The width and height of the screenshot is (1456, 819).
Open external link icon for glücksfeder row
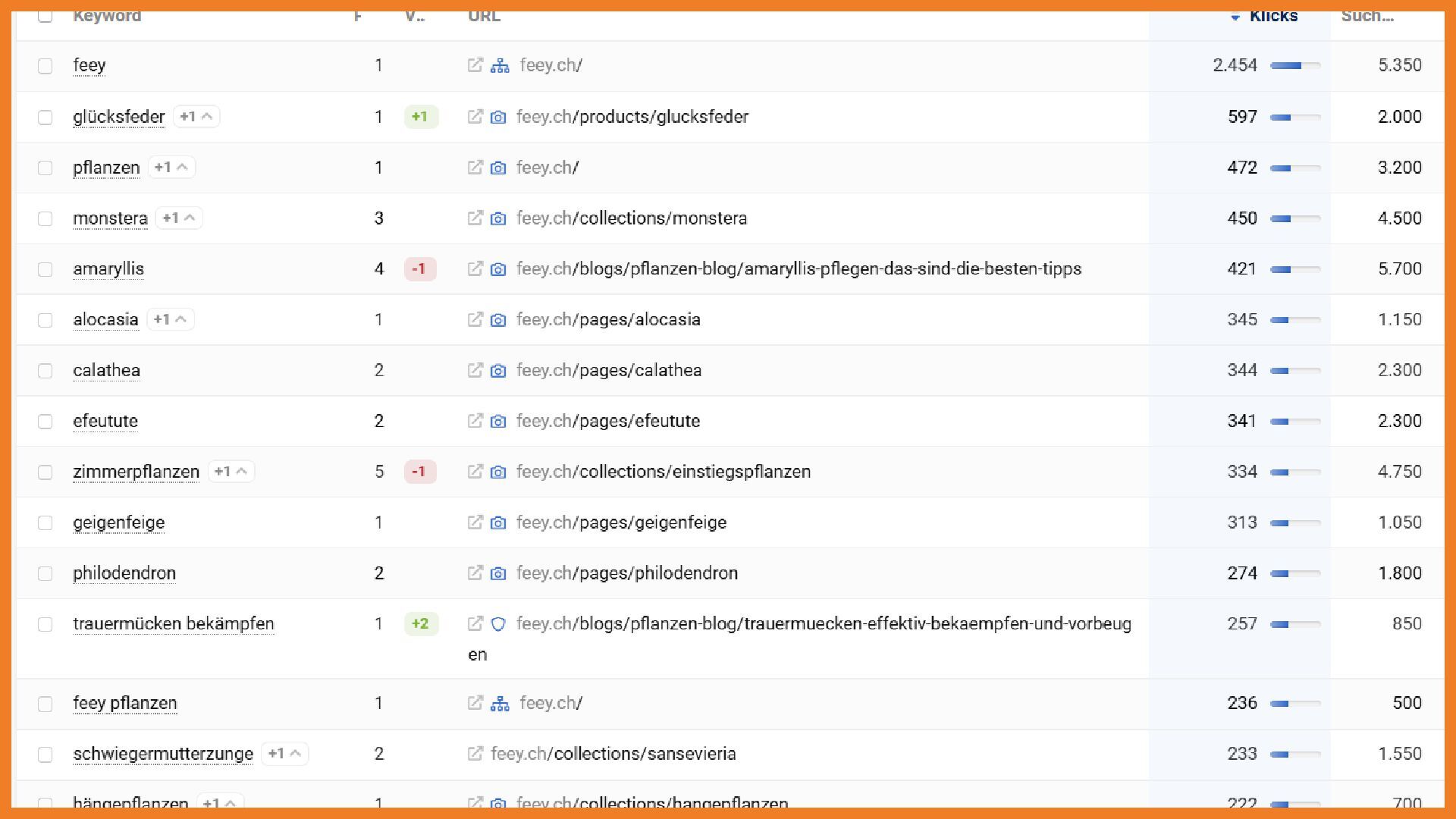pos(475,117)
